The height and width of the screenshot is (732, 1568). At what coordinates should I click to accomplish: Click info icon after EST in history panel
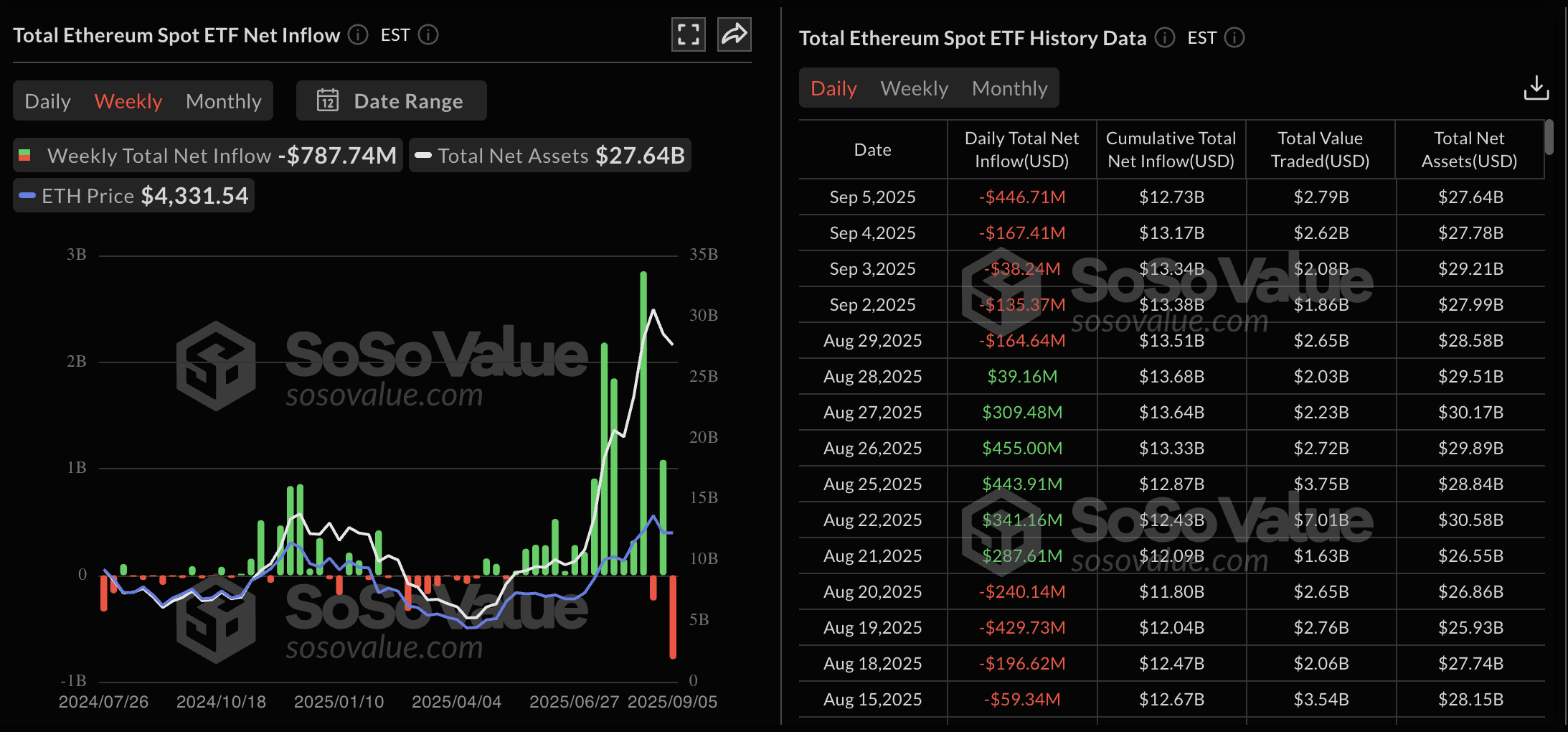[x=1234, y=37]
